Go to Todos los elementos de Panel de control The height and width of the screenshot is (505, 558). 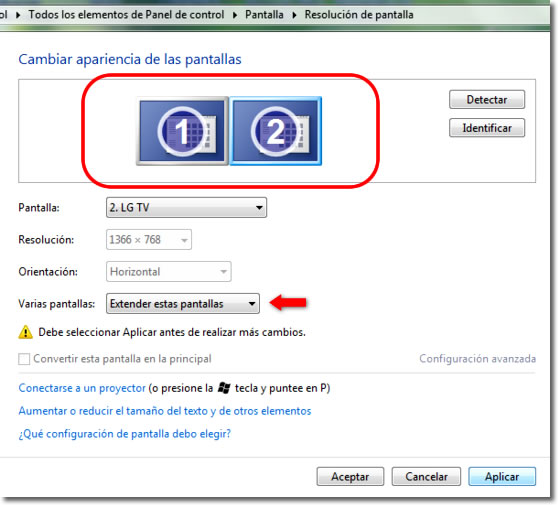pos(126,15)
